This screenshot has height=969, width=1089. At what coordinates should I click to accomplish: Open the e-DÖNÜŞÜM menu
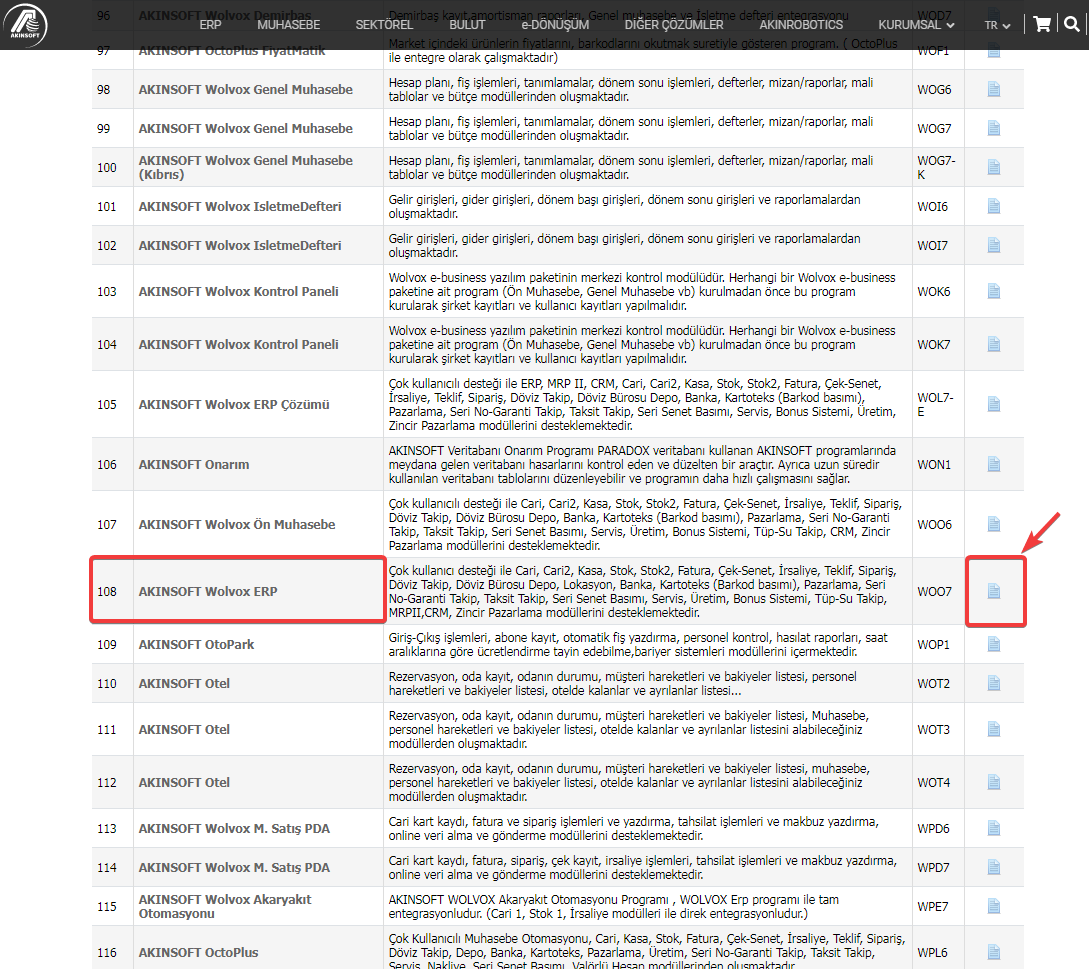(555, 25)
